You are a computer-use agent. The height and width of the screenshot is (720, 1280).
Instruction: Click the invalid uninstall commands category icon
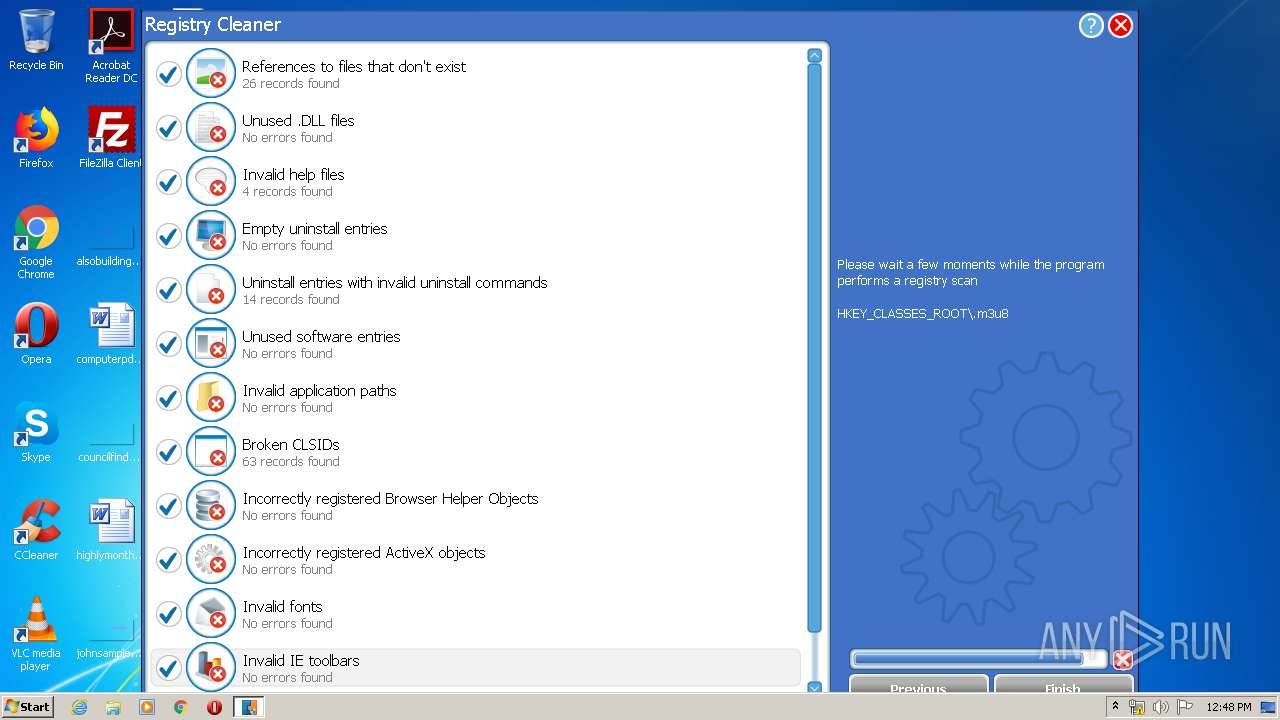pyautogui.click(x=211, y=290)
